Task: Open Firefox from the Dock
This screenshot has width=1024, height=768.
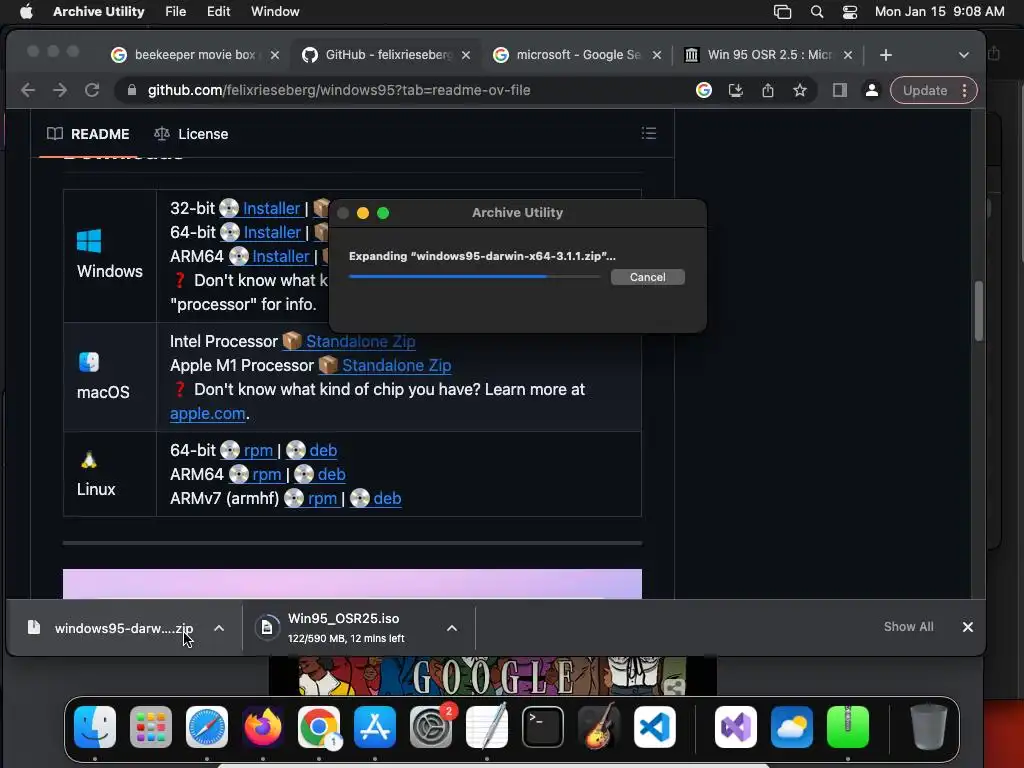Action: pos(263,727)
